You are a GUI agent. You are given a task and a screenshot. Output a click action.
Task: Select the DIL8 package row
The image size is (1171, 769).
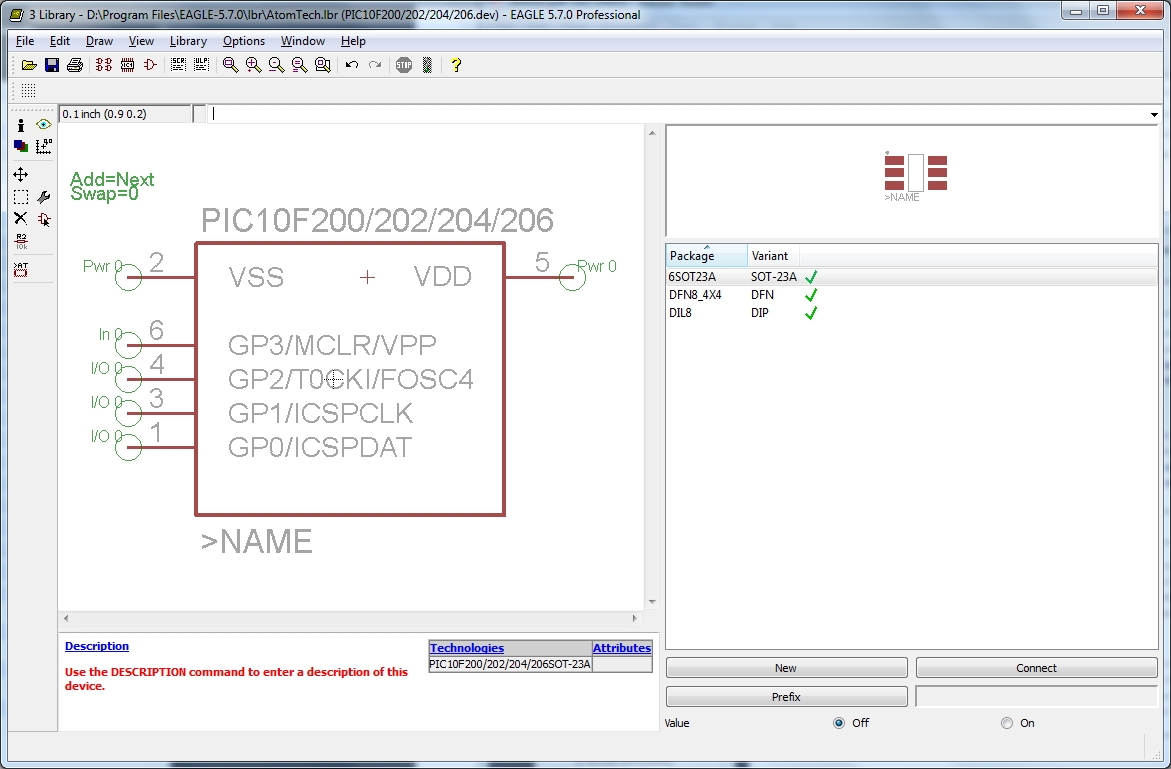pyautogui.click(x=911, y=313)
